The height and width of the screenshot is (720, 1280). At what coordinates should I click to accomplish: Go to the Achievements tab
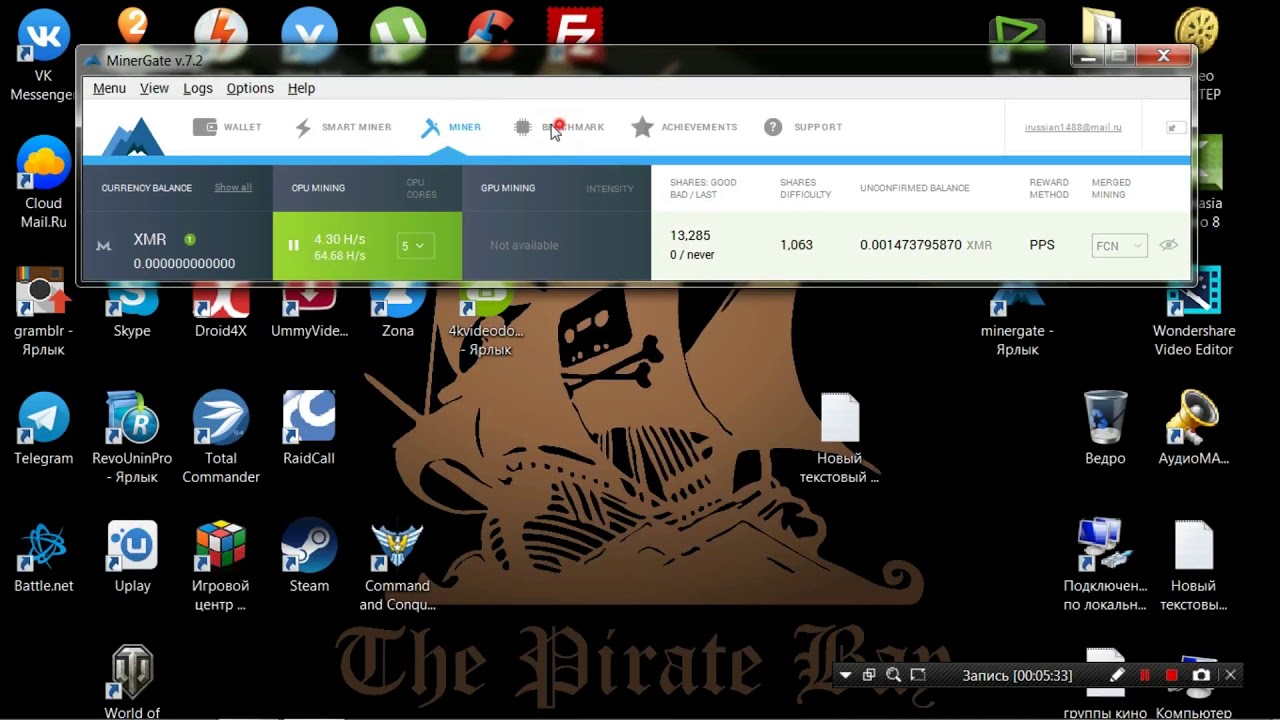click(685, 127)
